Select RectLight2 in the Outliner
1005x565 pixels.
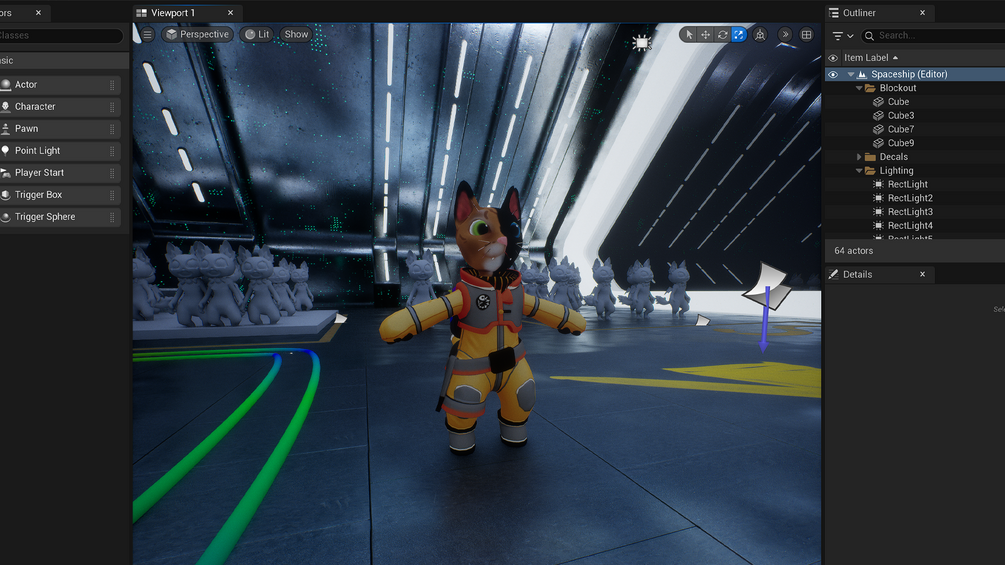(915, 199)
